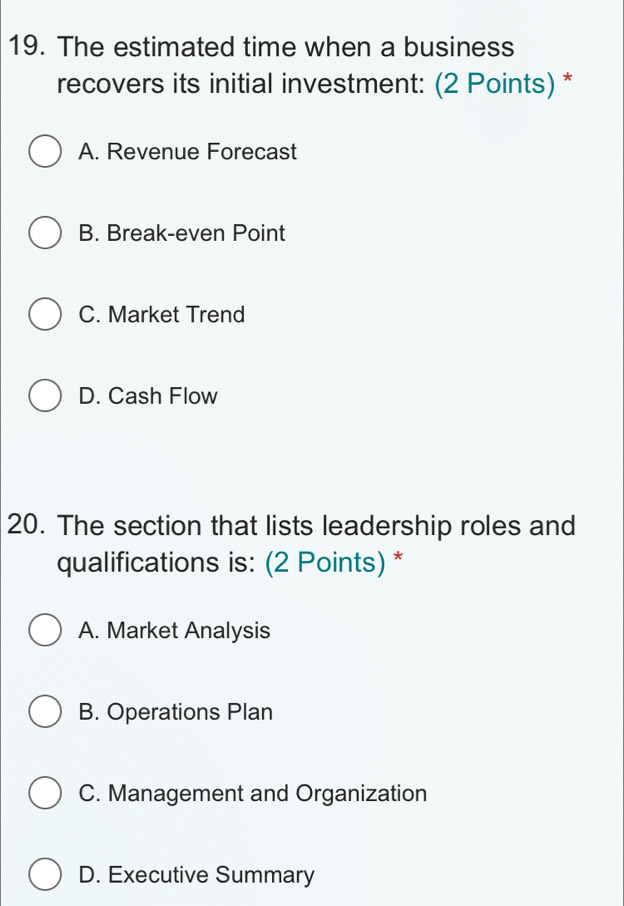Click question 19 heading about initial investment

coord(291,65)
